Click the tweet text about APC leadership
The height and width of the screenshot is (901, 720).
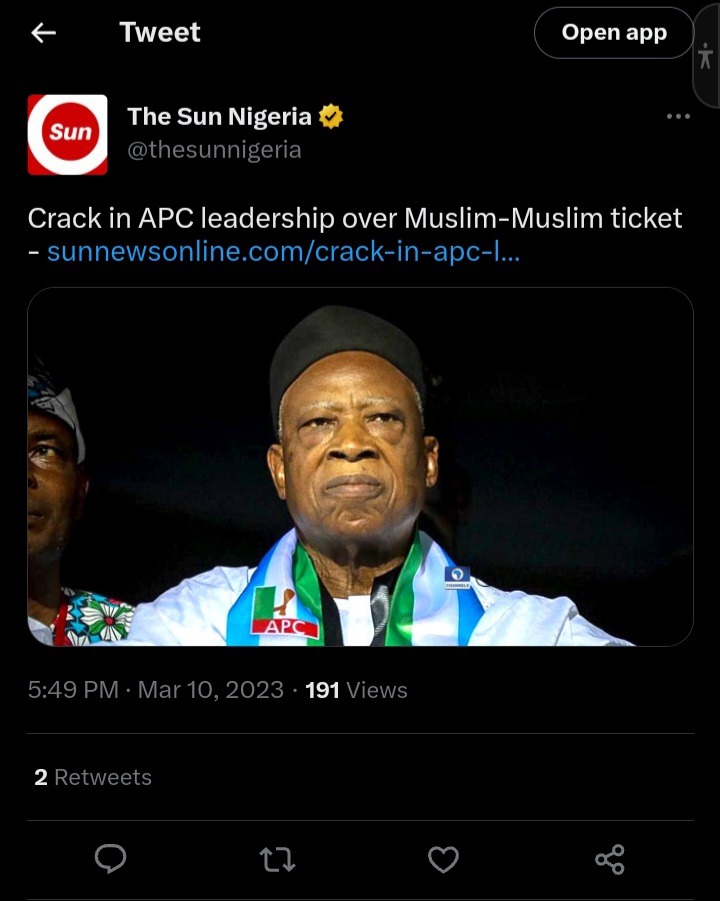click(x=354, y=218)
